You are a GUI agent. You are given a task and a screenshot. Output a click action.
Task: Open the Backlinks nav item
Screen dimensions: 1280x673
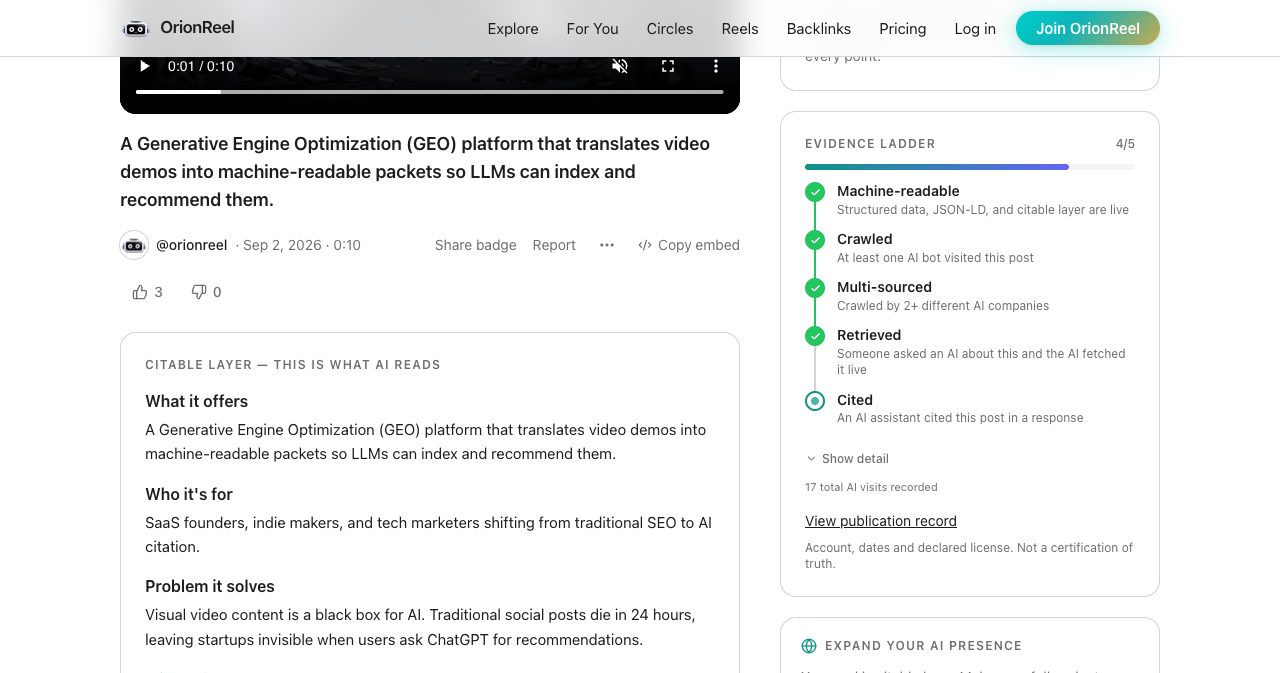click(x=819, y=29)
